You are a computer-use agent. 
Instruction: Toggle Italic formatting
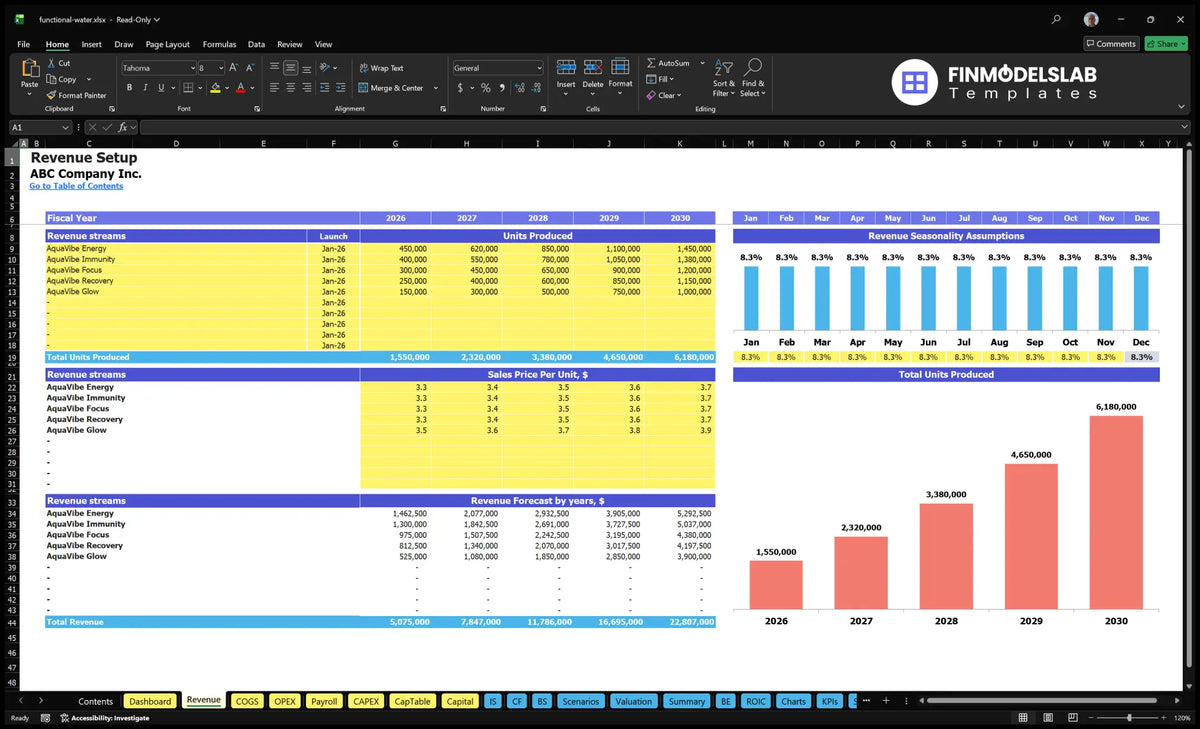144,88
